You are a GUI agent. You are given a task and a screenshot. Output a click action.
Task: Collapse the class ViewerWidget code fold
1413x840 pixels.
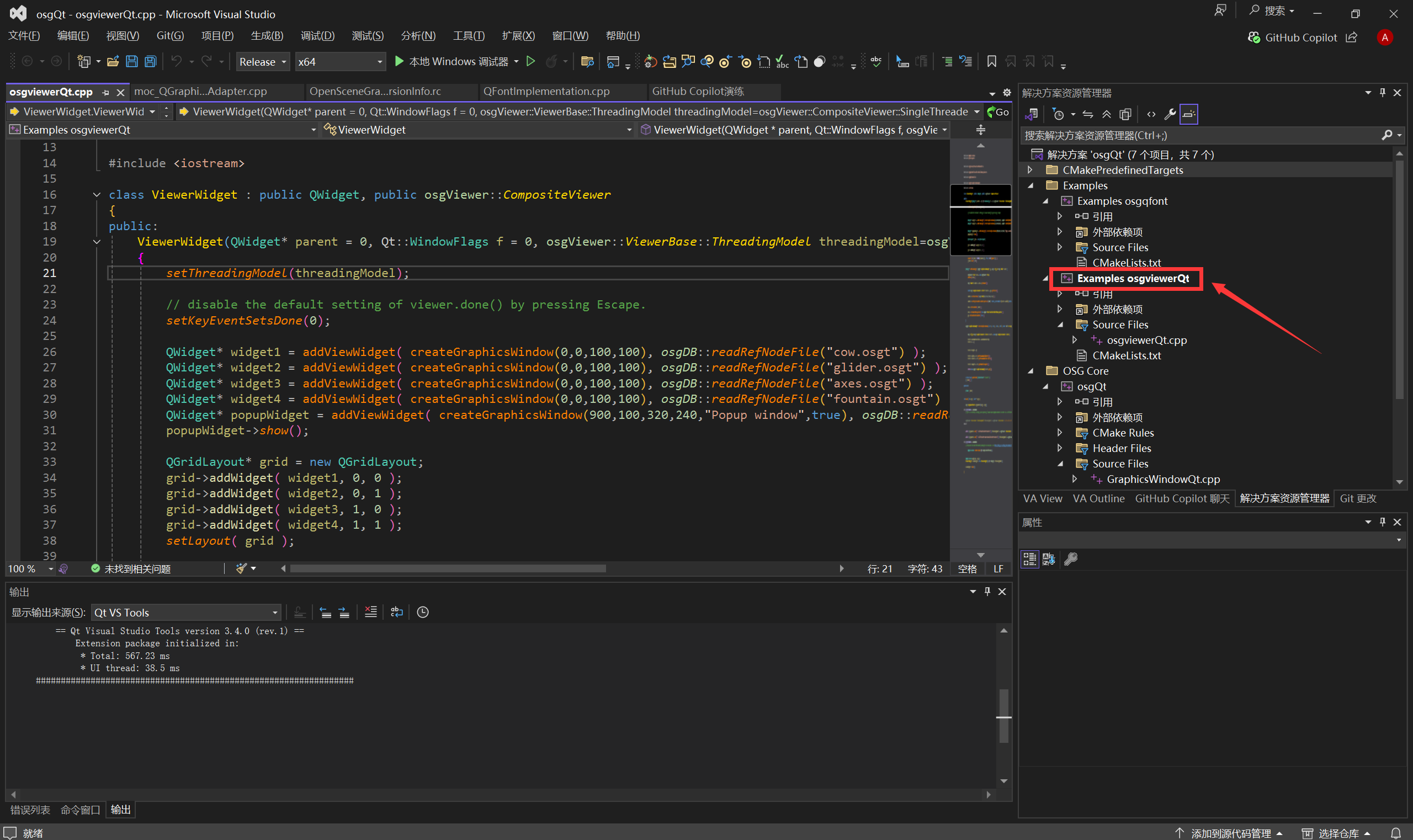(97, 195)
